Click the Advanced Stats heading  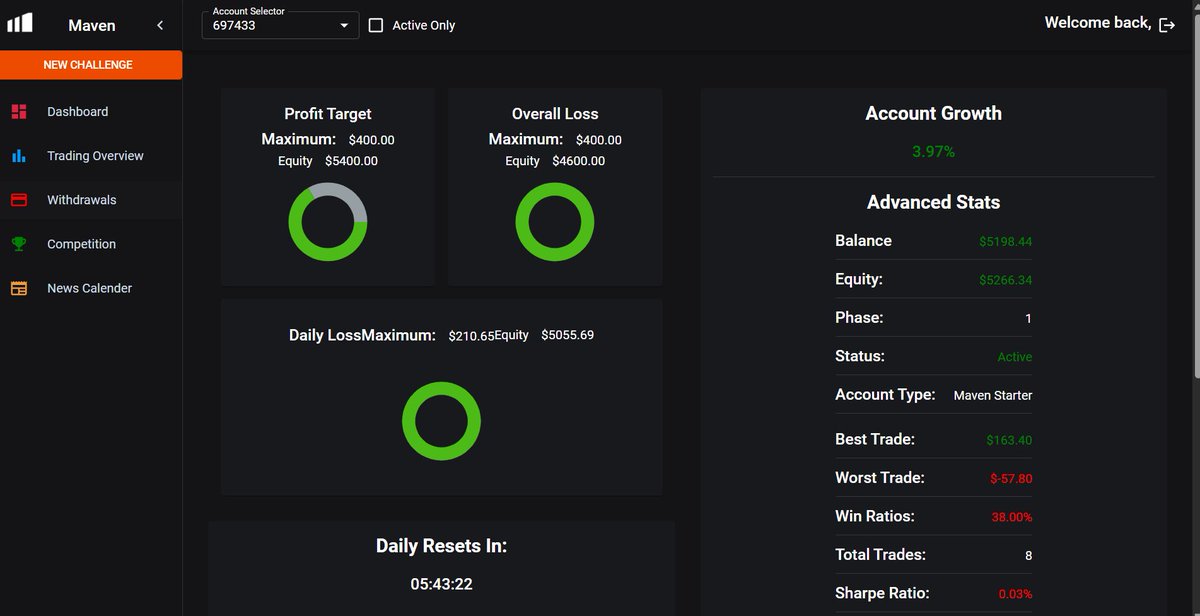[x=933, y=202]
